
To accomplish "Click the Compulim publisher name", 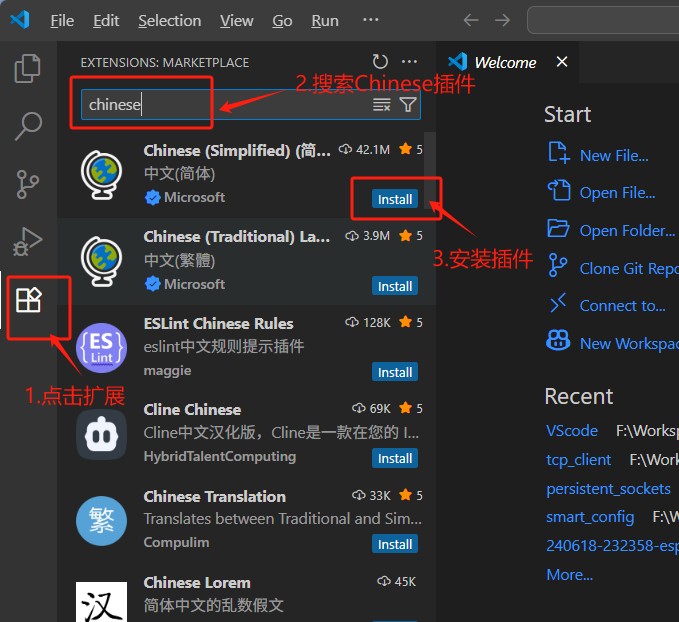I will pos(176,542).
